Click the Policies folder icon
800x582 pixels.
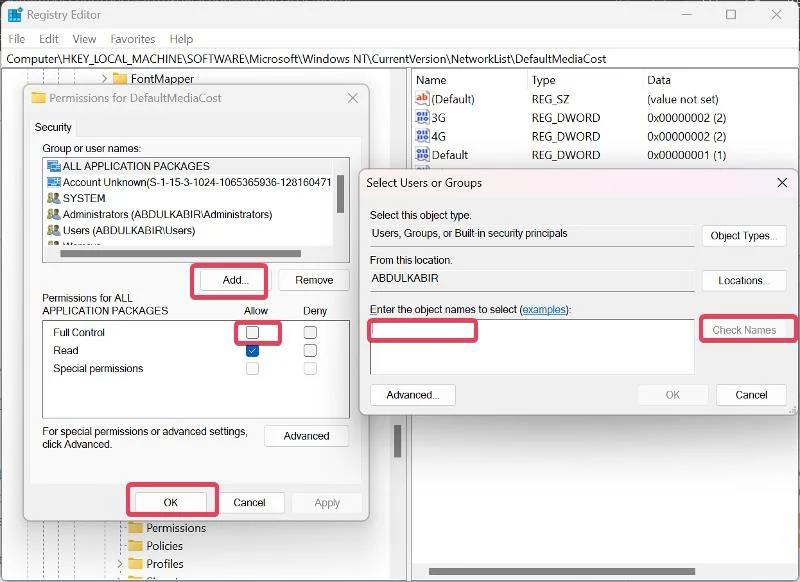pyautogui.click(x=136, y=546)
